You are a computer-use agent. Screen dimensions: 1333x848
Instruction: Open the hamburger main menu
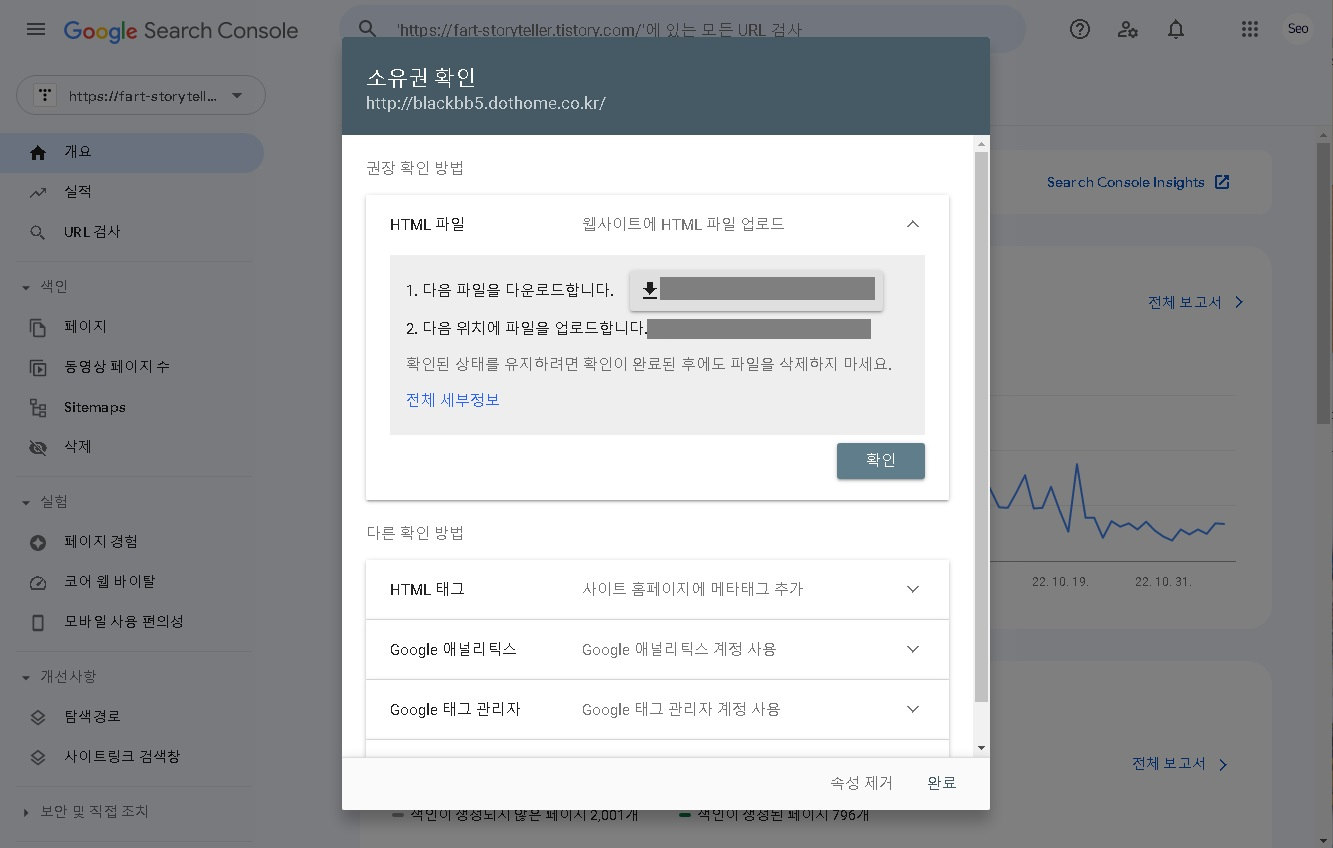click(36, 29)
